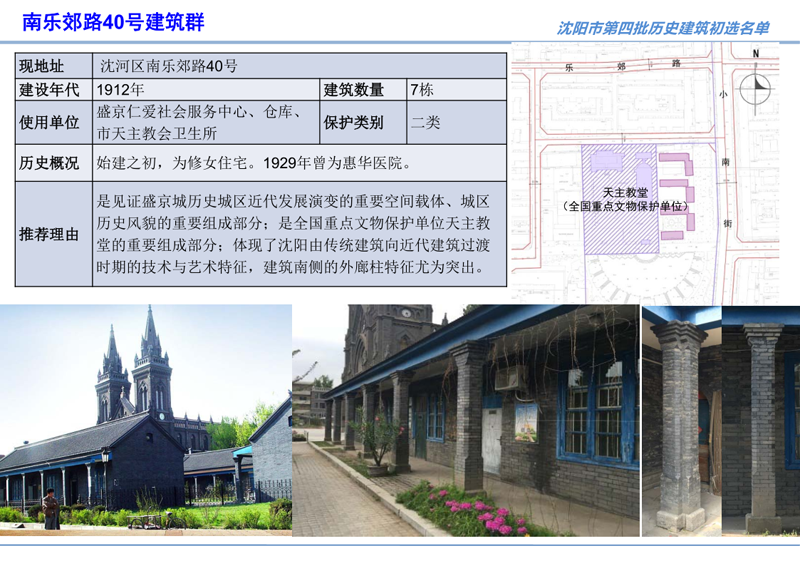Click the 建筑数量 label cell
This screenshot has width=800, height=566.
[363, 90]
